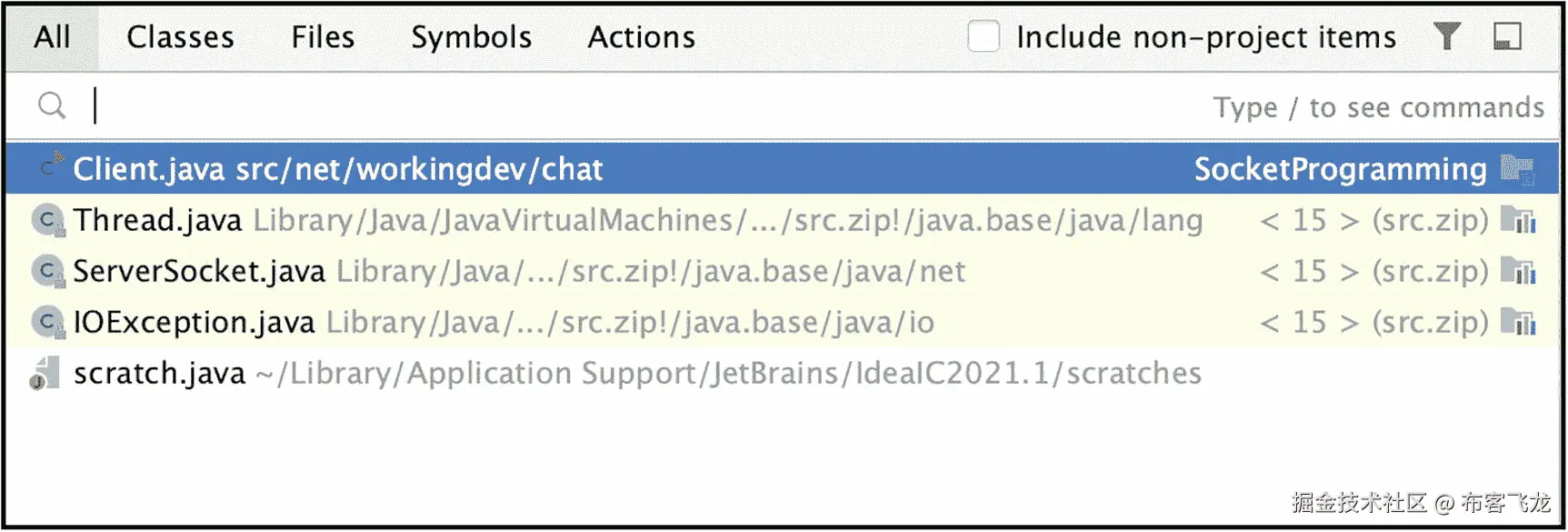The image size is (1568, 532).
Task: Click the Thread.java class icon
Action: [47, 220]
